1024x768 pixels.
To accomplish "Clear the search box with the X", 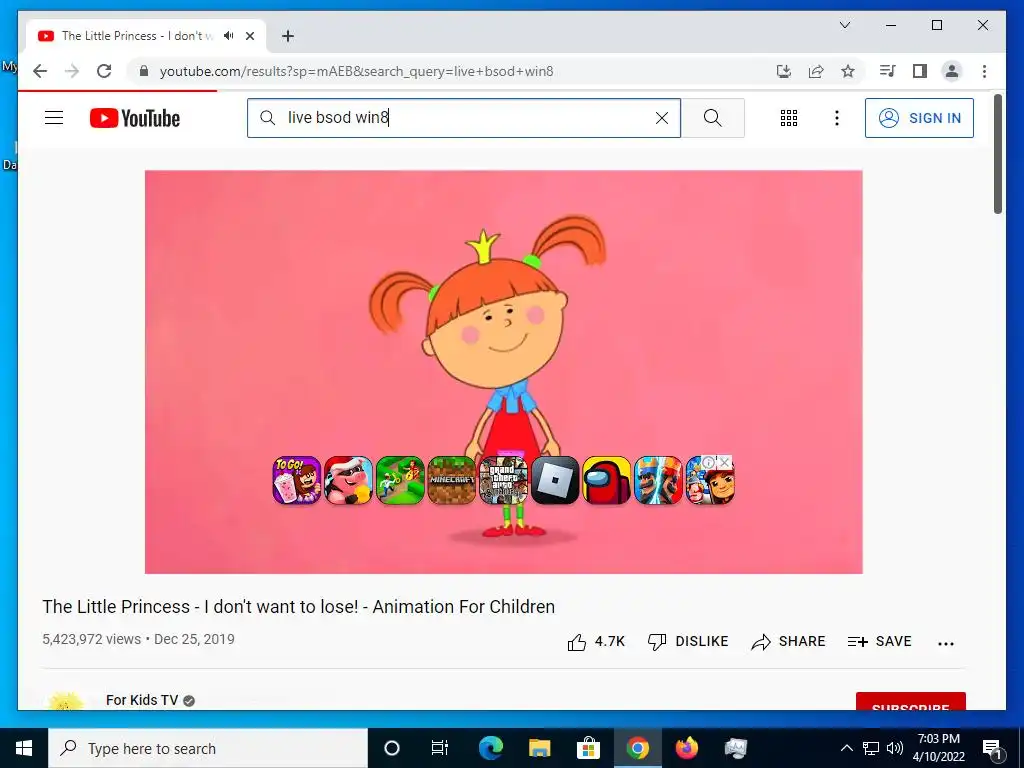I will 662,118.
